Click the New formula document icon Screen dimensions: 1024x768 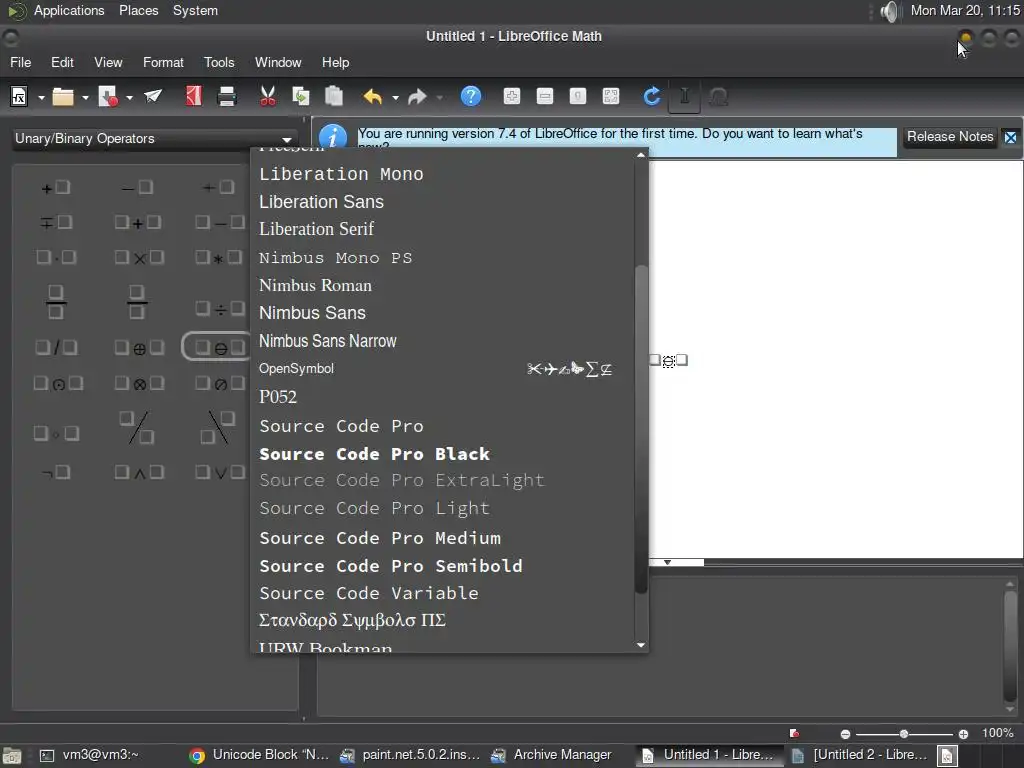point(19,97)
